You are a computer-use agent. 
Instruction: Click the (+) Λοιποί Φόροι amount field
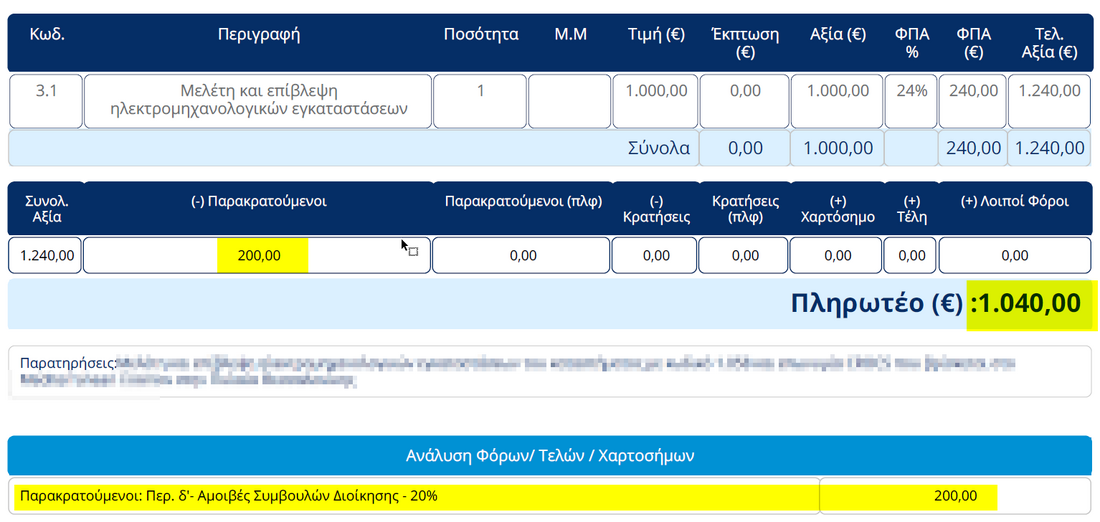click(x=1014, y=255)
